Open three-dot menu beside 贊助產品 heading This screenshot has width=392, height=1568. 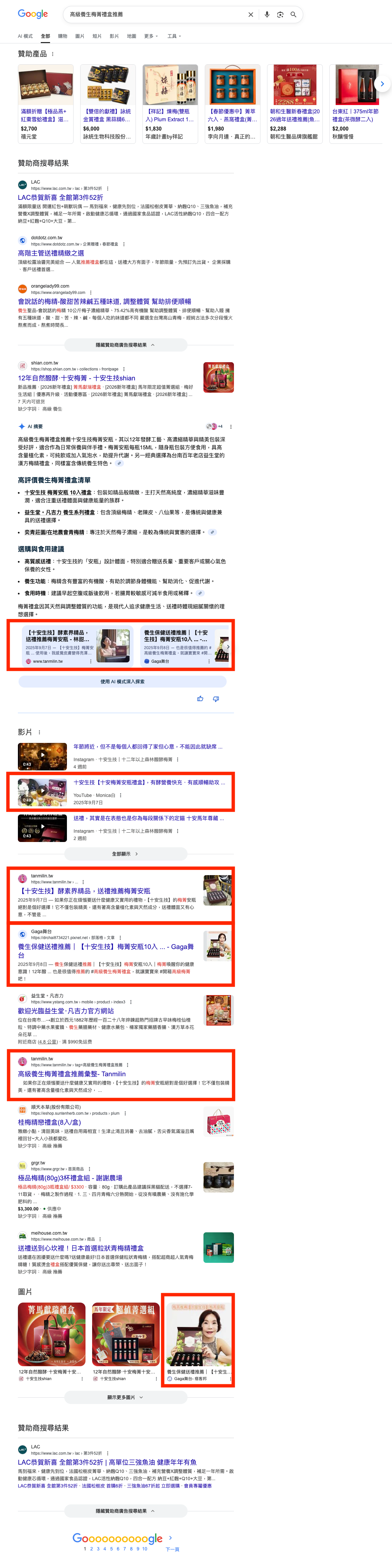(x=52, y=54)
